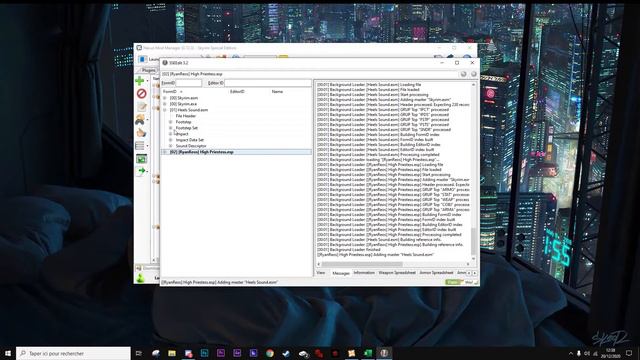The height and width of the screenshot is (360, 640).
Task: Switch to the Information tab
Action: pos(364,273)
